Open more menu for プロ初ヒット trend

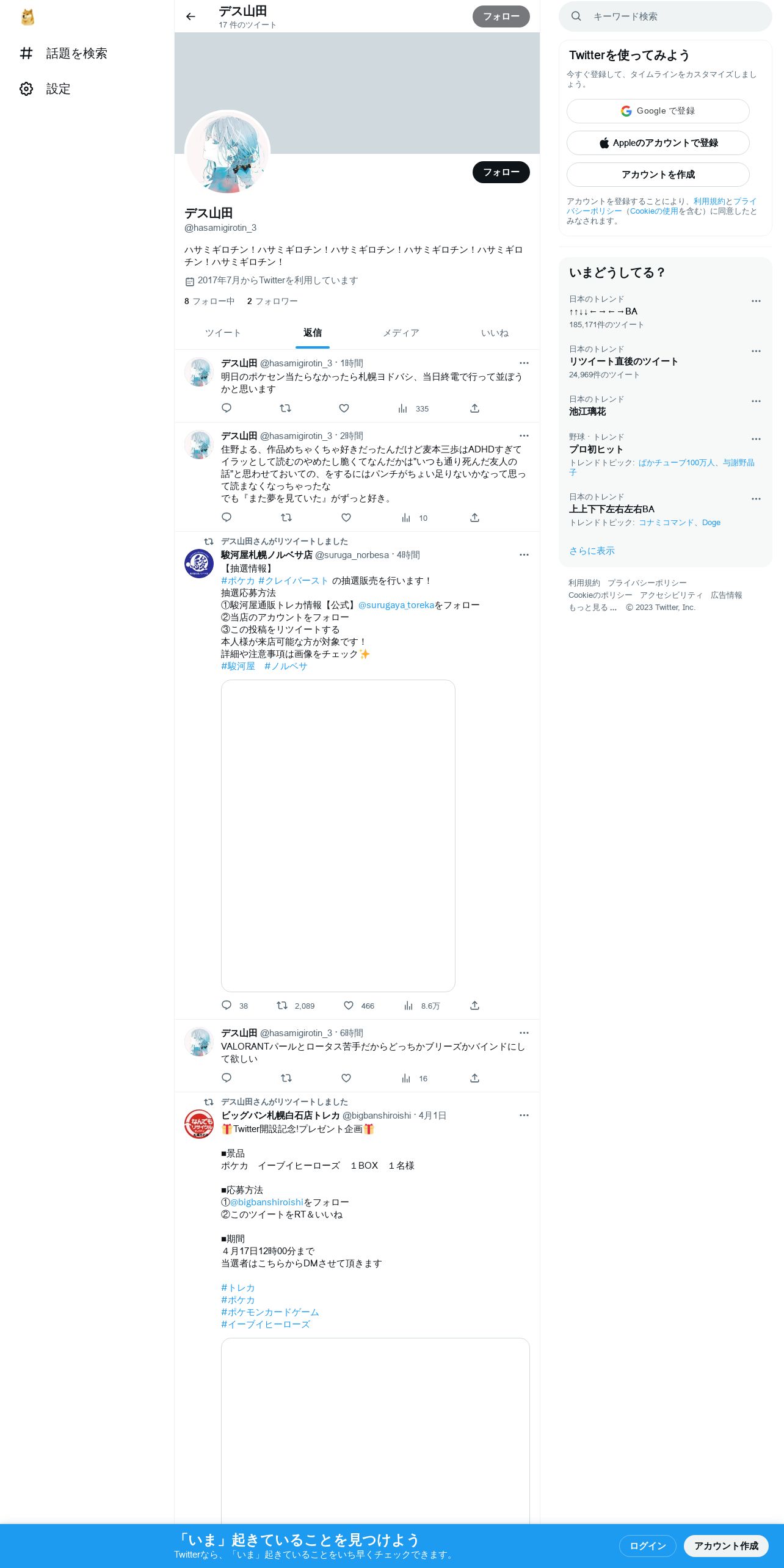(756, 439)
